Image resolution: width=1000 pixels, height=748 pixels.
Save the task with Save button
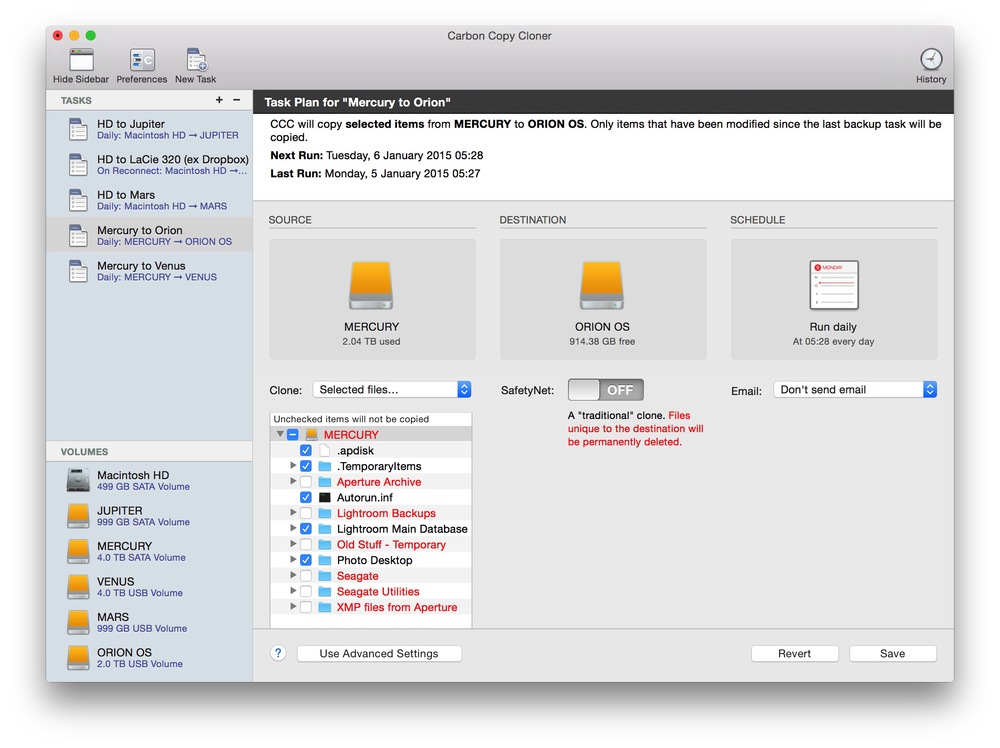(893, 654)
